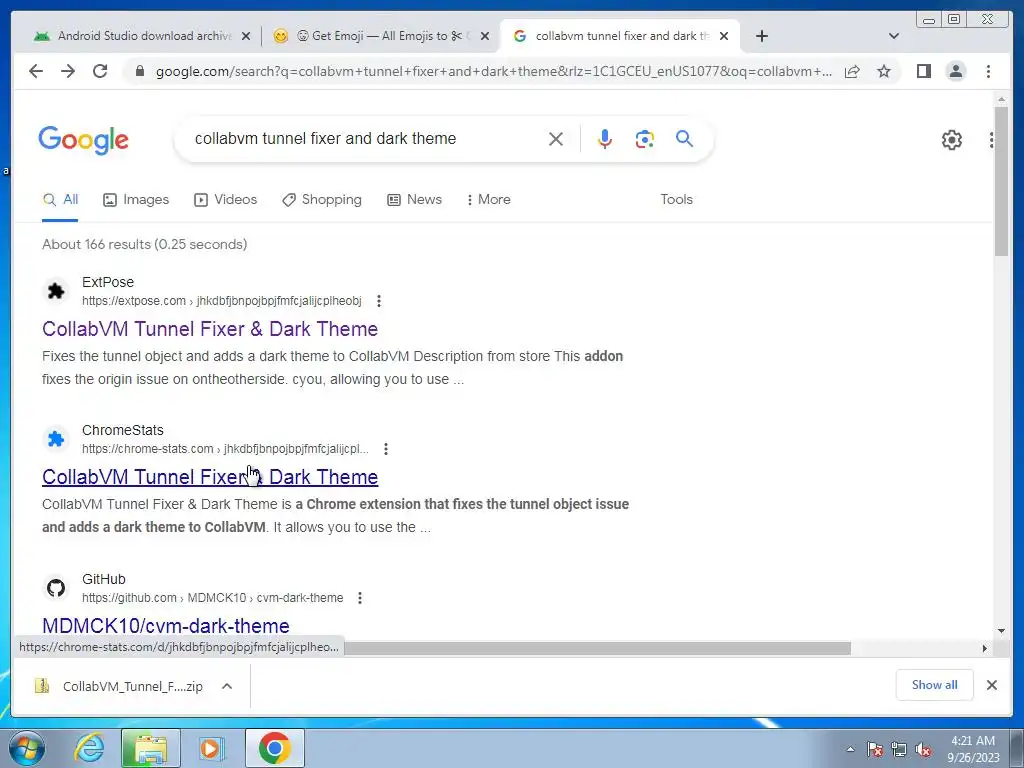1024x768 pixels.
Task: Submit search with the magnifier icon
Action: 684,138
